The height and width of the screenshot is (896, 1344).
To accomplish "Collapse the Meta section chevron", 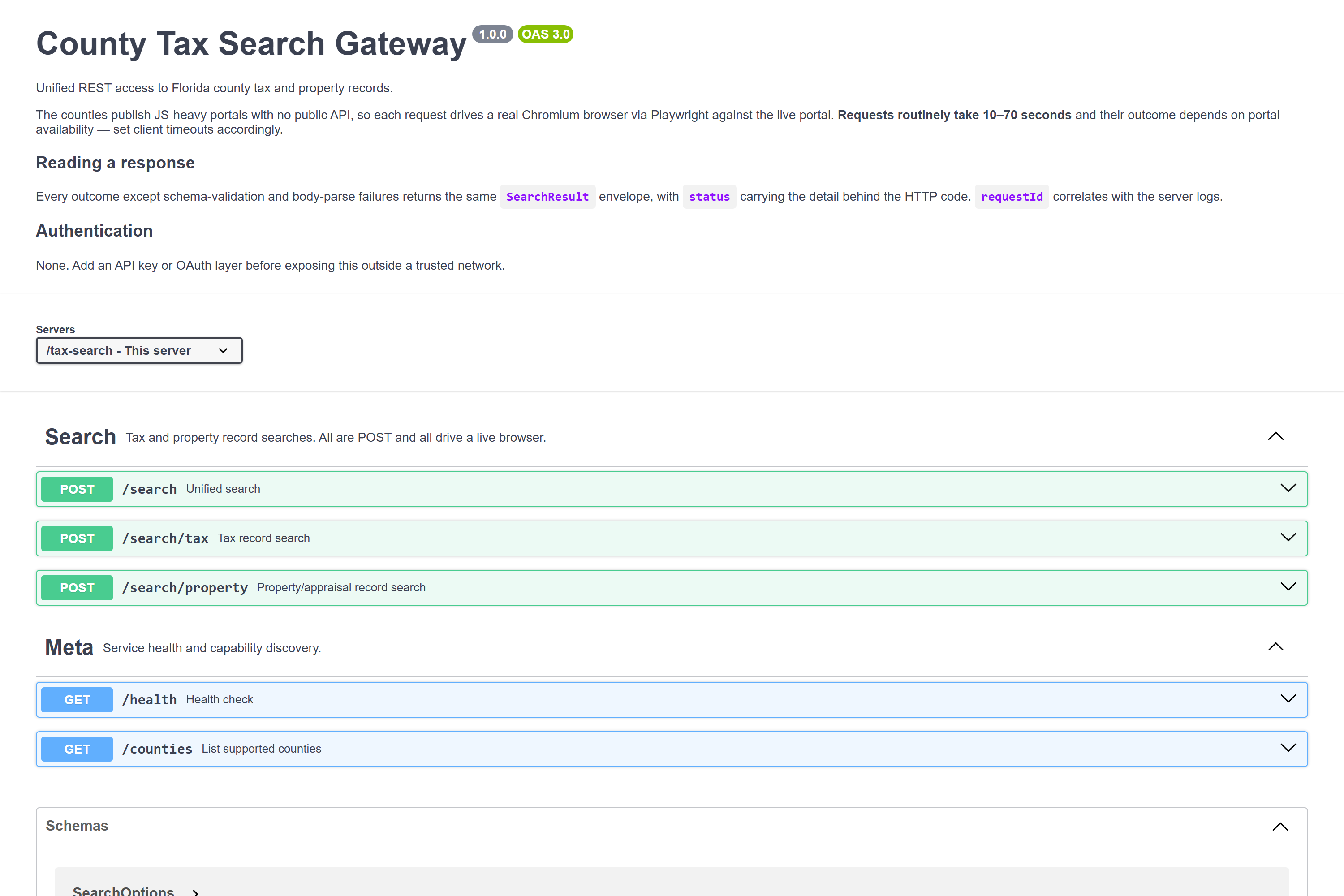I will tap(1275, 647).
